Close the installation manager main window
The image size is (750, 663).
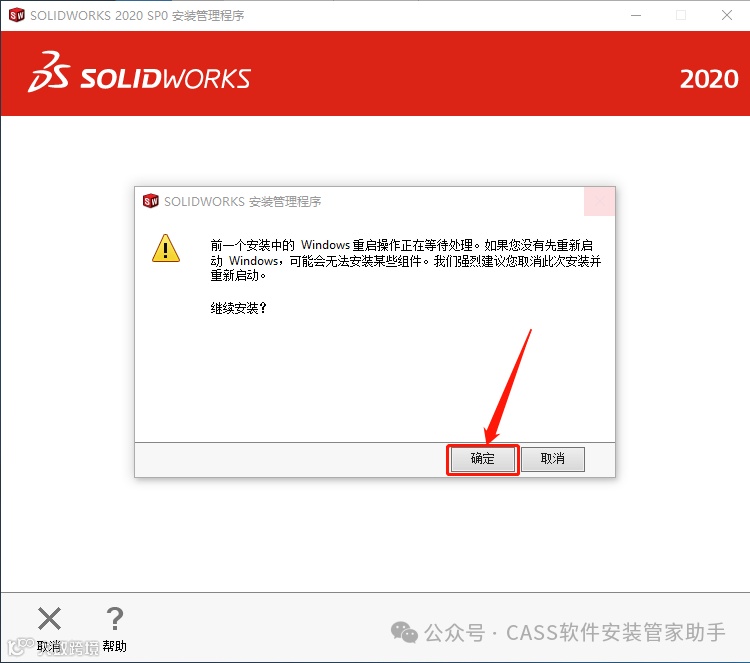(727, 15)
